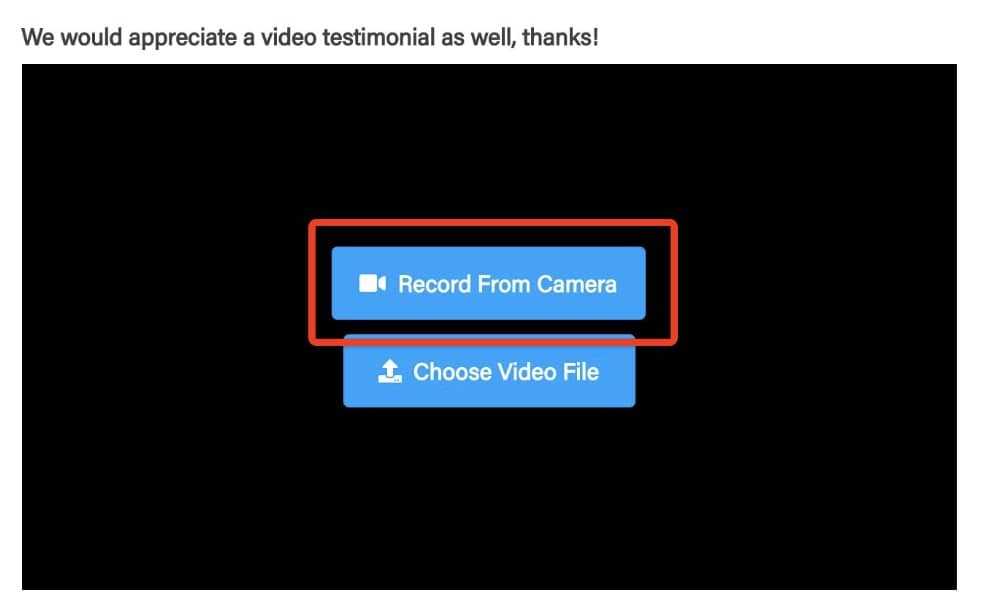The width and height of the screenshot is (982, 612).
Task: Start recording a testimonial from the camera
Action: [x=488, y=283]
